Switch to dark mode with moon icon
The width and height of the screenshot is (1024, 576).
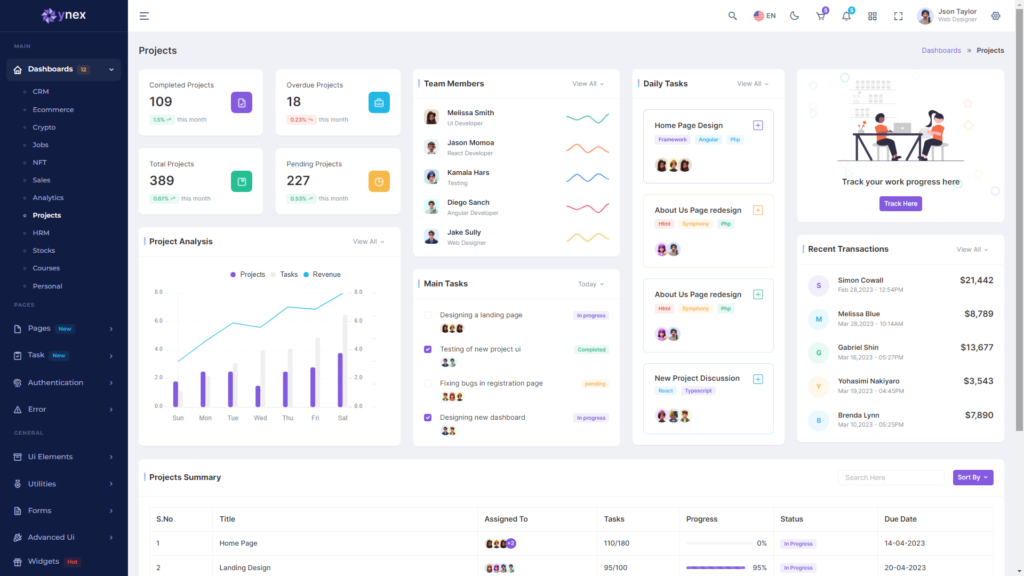click(795, 16)
